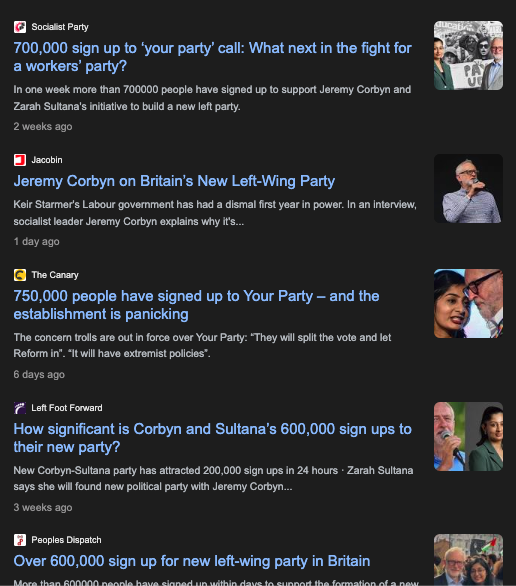Click the 'Jacobin' source name
The width and height of the screenshot is (516, 586).
[47, 160]
